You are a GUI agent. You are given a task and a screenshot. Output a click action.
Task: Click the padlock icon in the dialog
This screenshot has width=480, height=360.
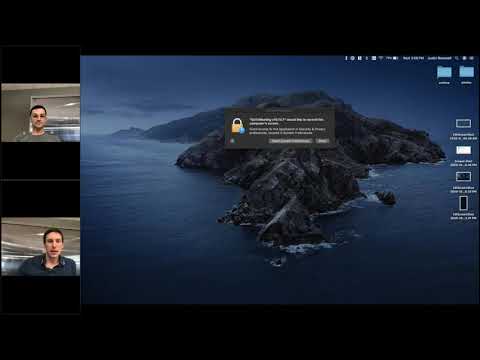238,127
